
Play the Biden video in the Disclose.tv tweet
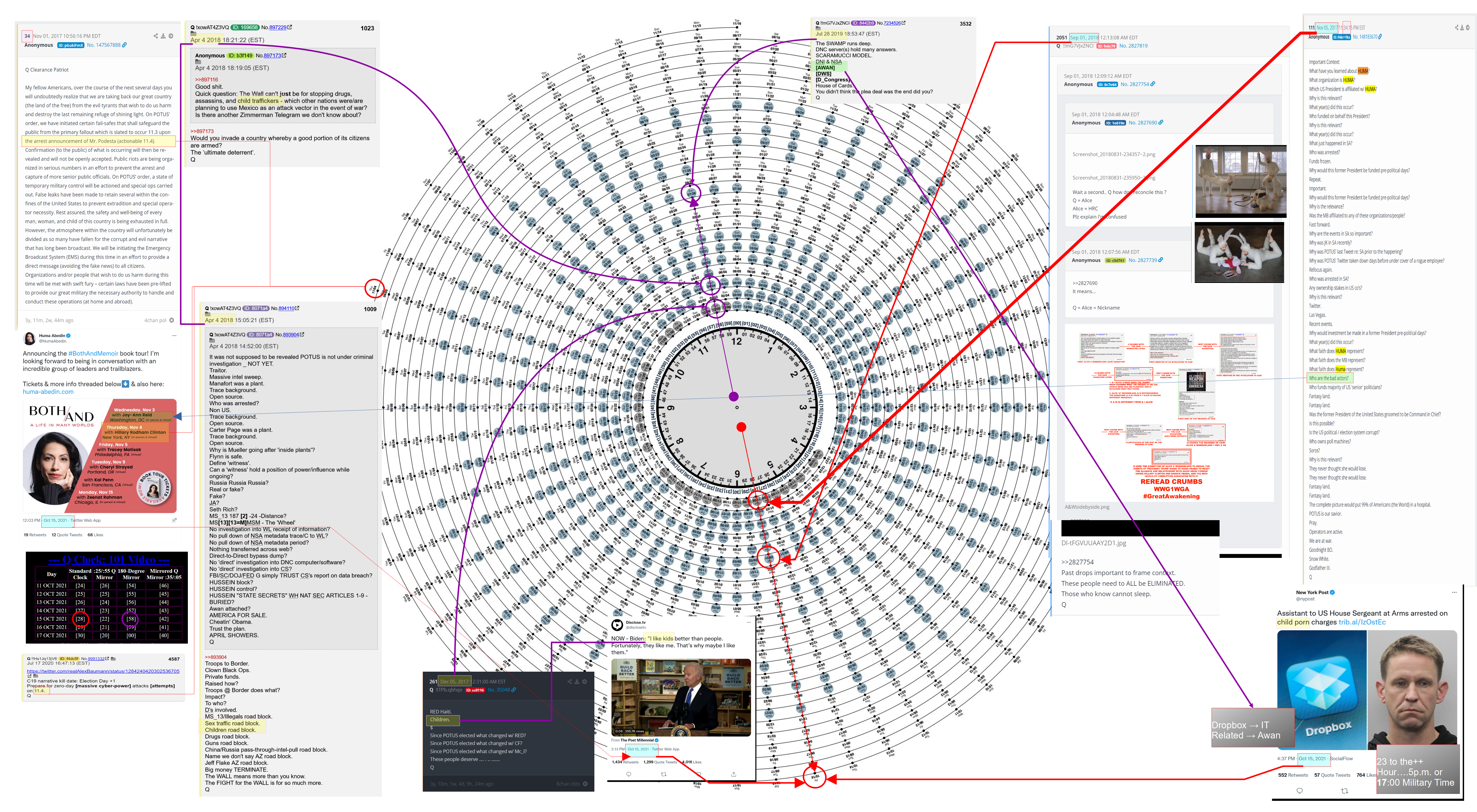point(681,697)
